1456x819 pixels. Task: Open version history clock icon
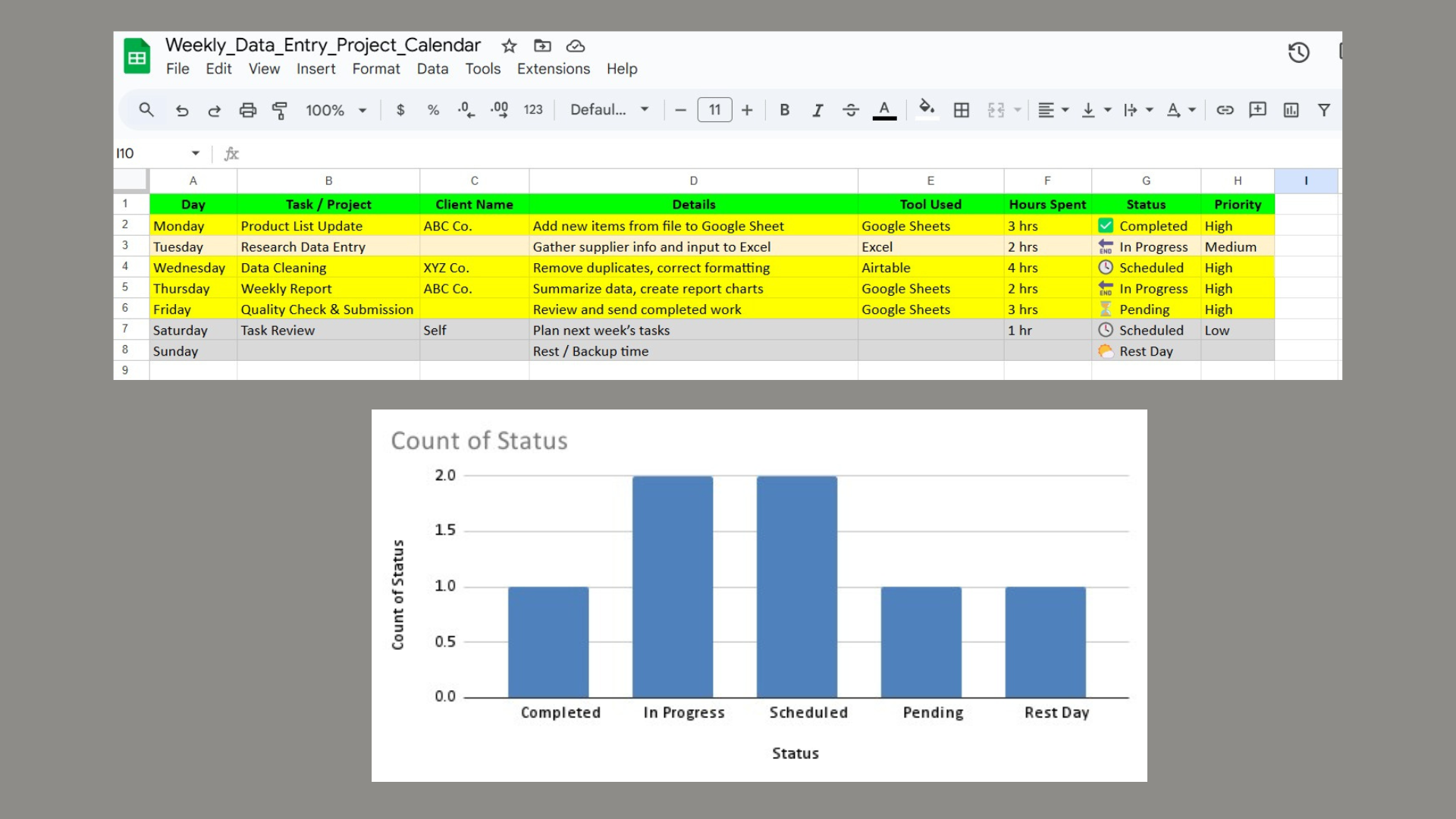[x=1298, y=52]
